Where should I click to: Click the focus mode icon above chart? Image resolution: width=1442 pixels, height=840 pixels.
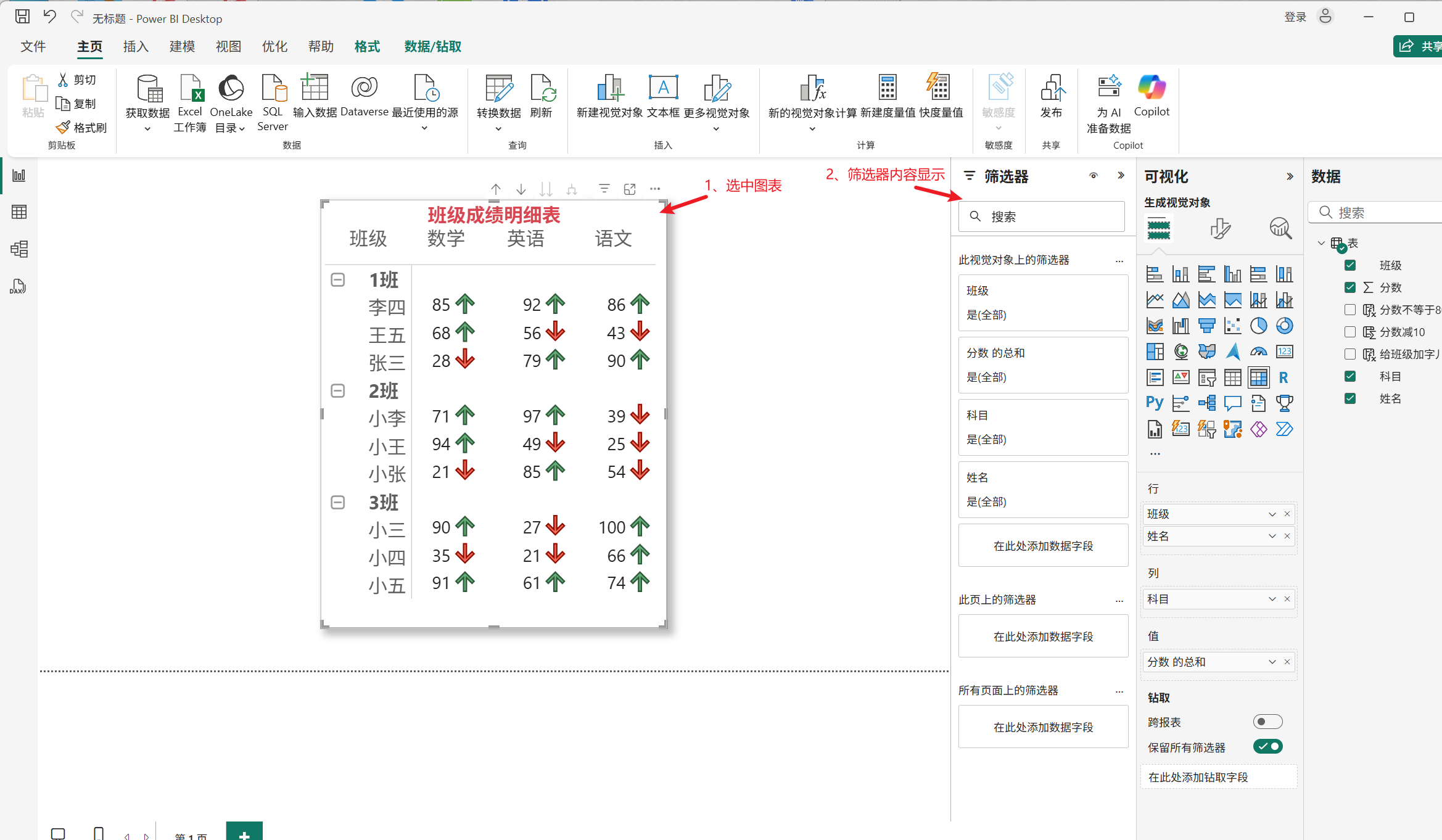point(630,189)
